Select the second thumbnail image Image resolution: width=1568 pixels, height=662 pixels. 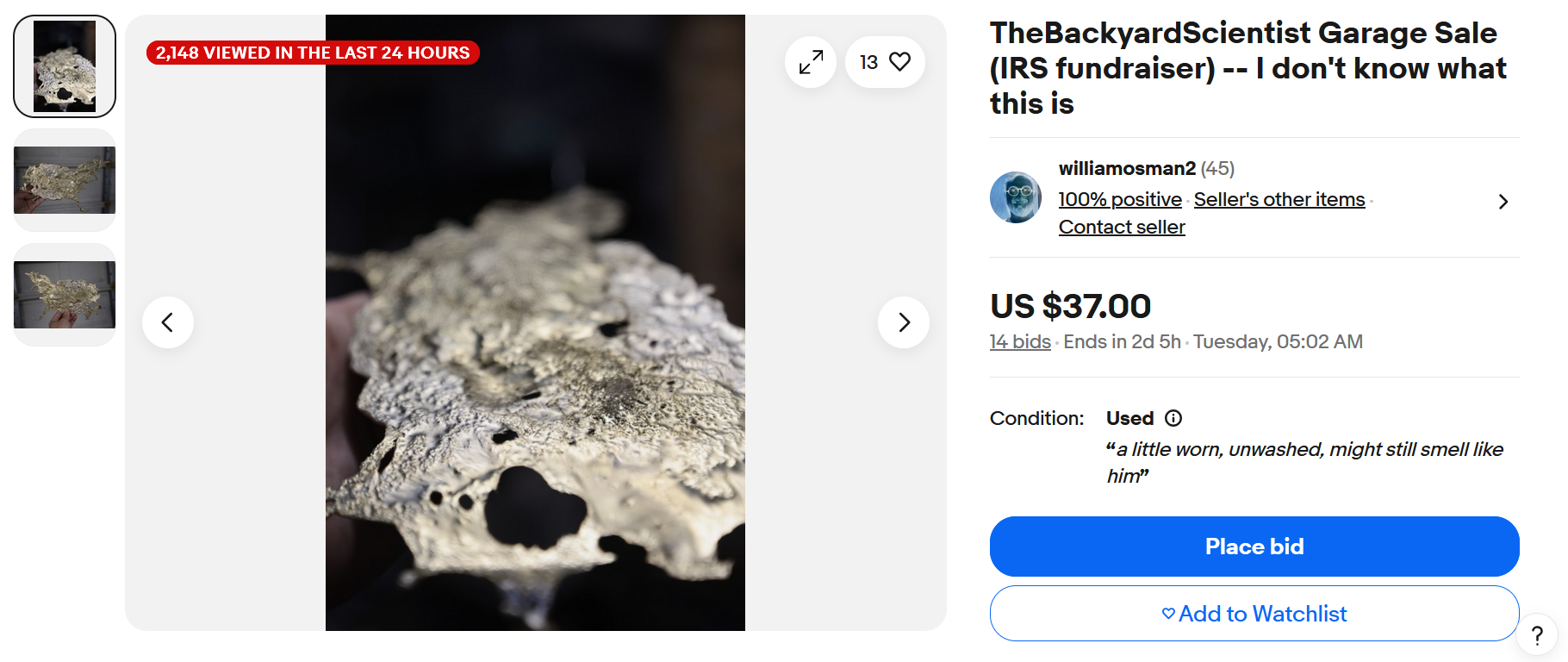65,180
